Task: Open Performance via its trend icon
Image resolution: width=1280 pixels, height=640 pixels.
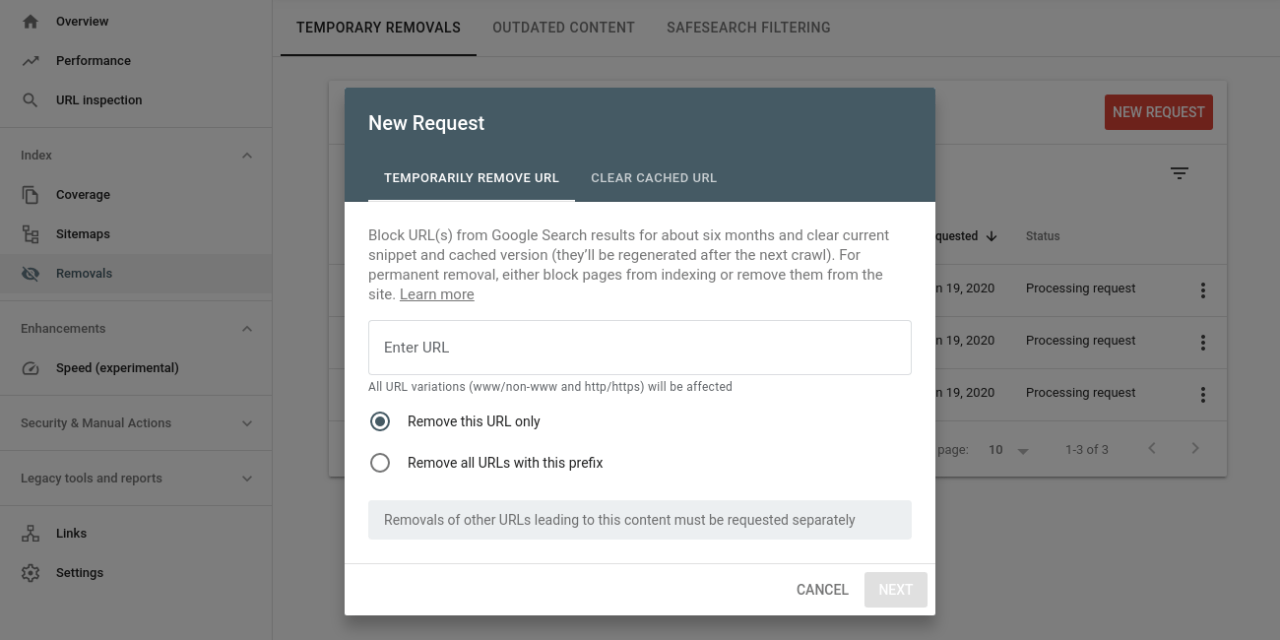Action: point(30,61)
